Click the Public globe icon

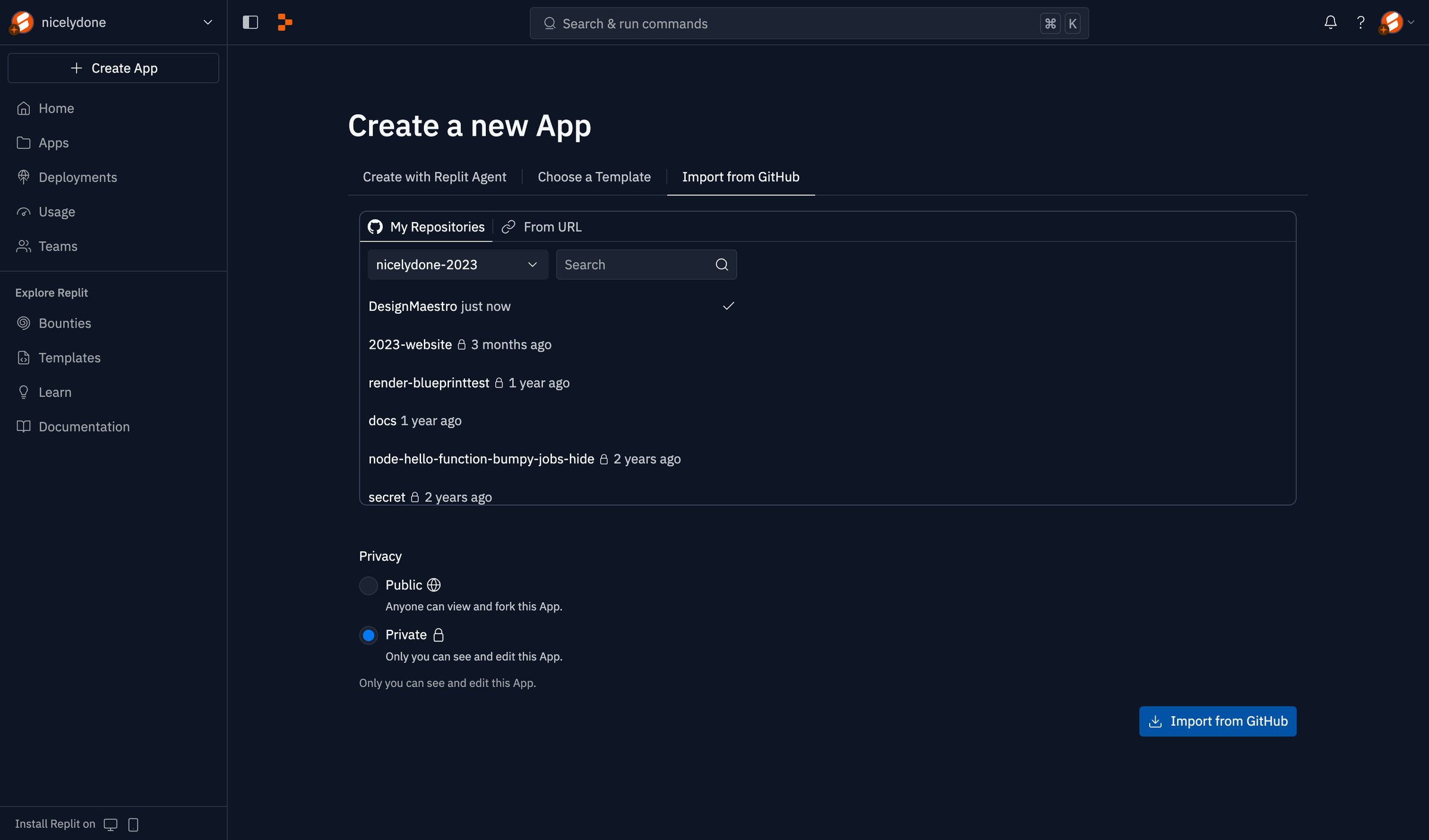coord(434,585)
